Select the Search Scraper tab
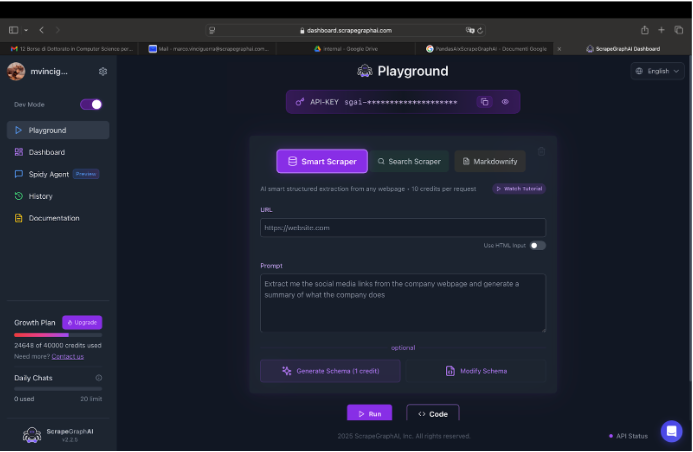The image size is (693, 452). pos(409,161)
